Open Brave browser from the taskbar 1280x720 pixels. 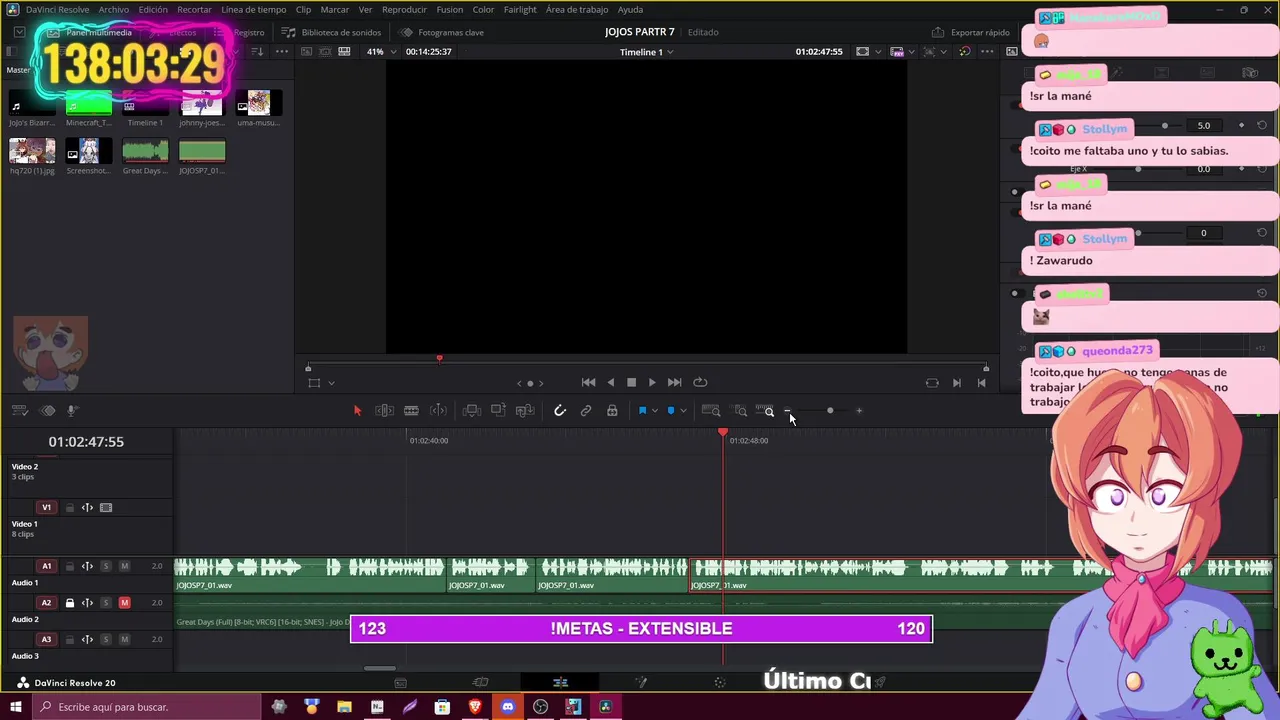click(x=475, y=707)
